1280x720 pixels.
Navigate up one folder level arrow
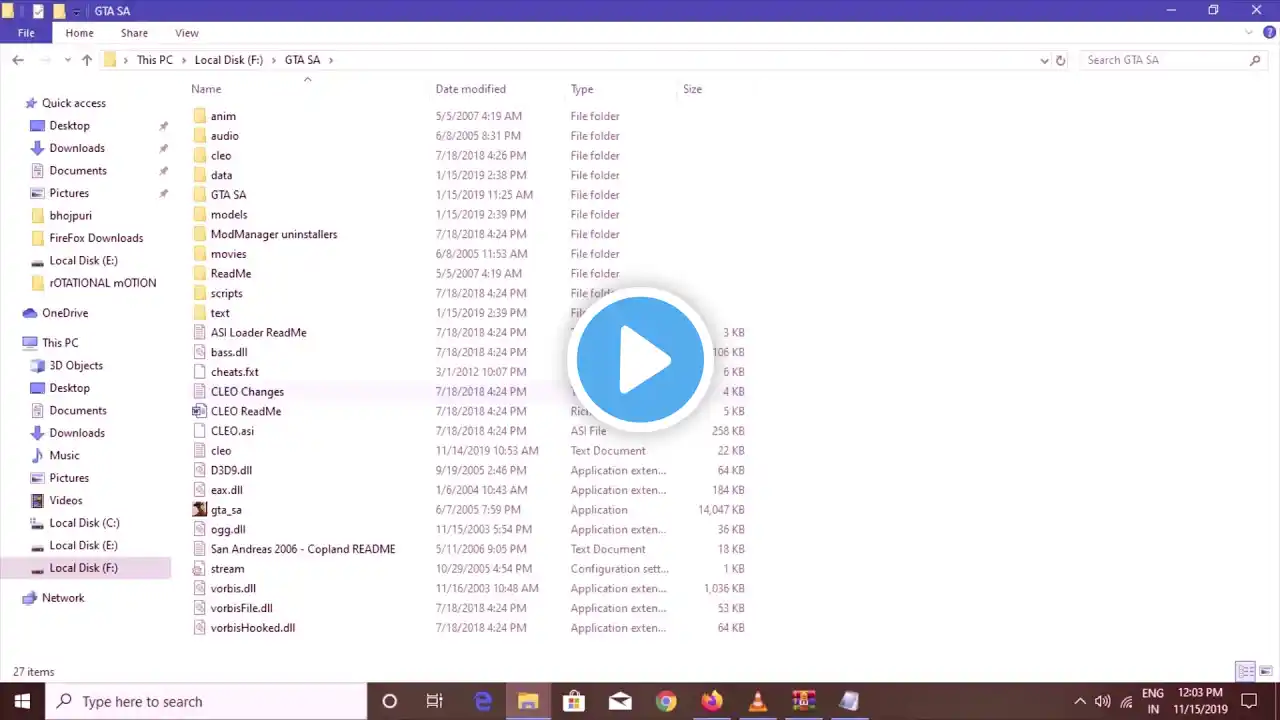[87, 60]
